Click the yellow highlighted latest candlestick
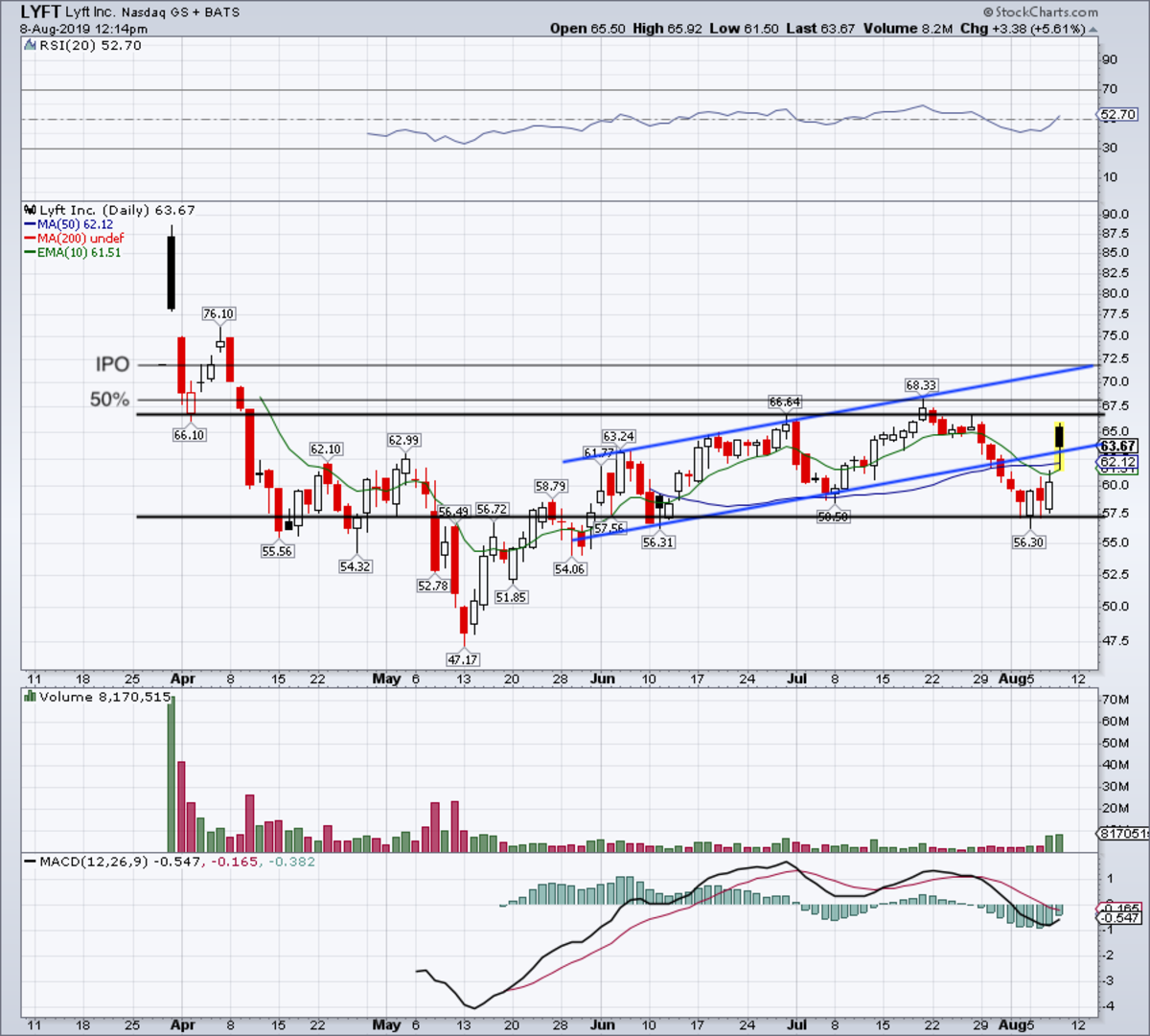 (1059, 445)
